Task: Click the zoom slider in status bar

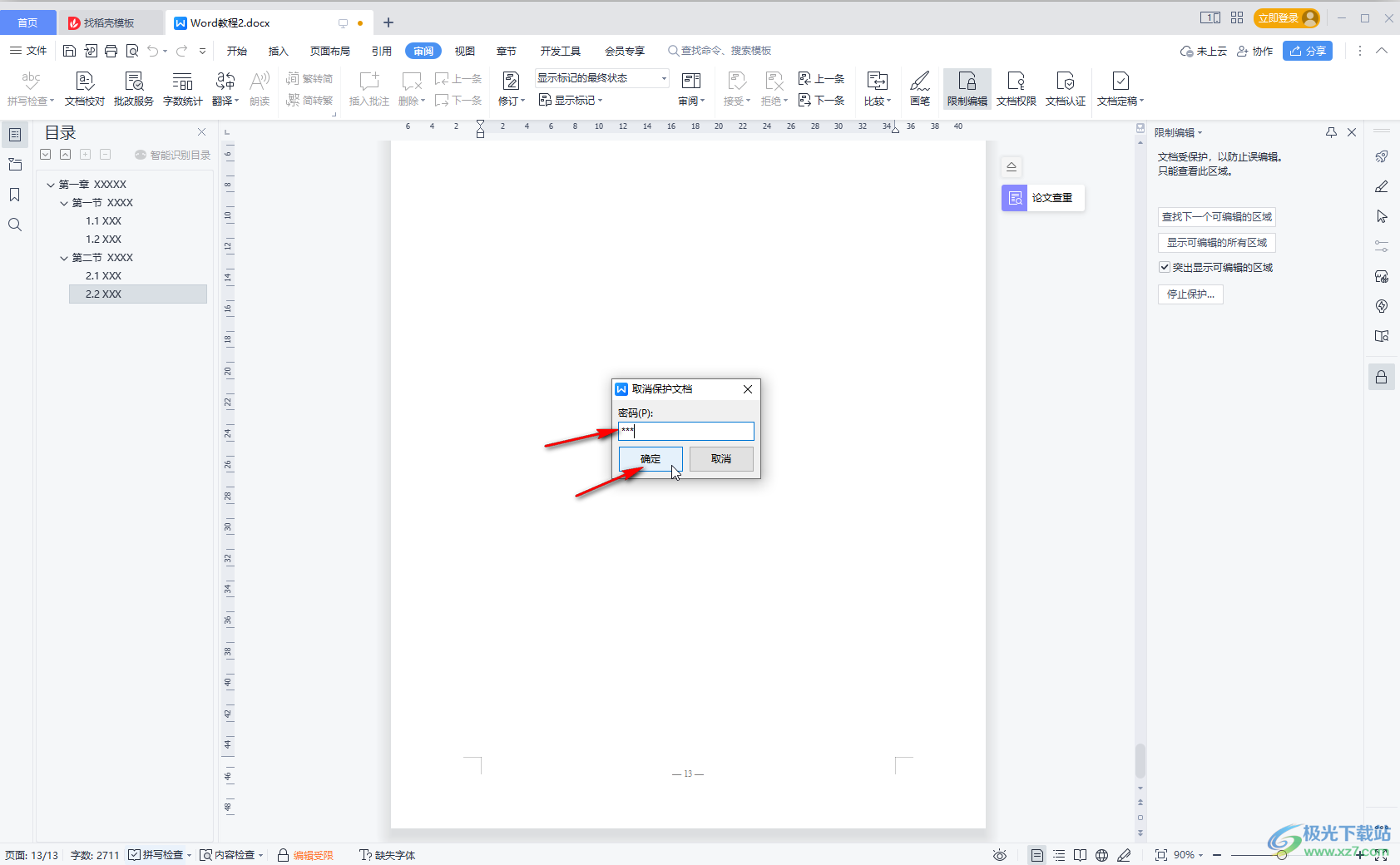Action: click(x=1282, y=855)
